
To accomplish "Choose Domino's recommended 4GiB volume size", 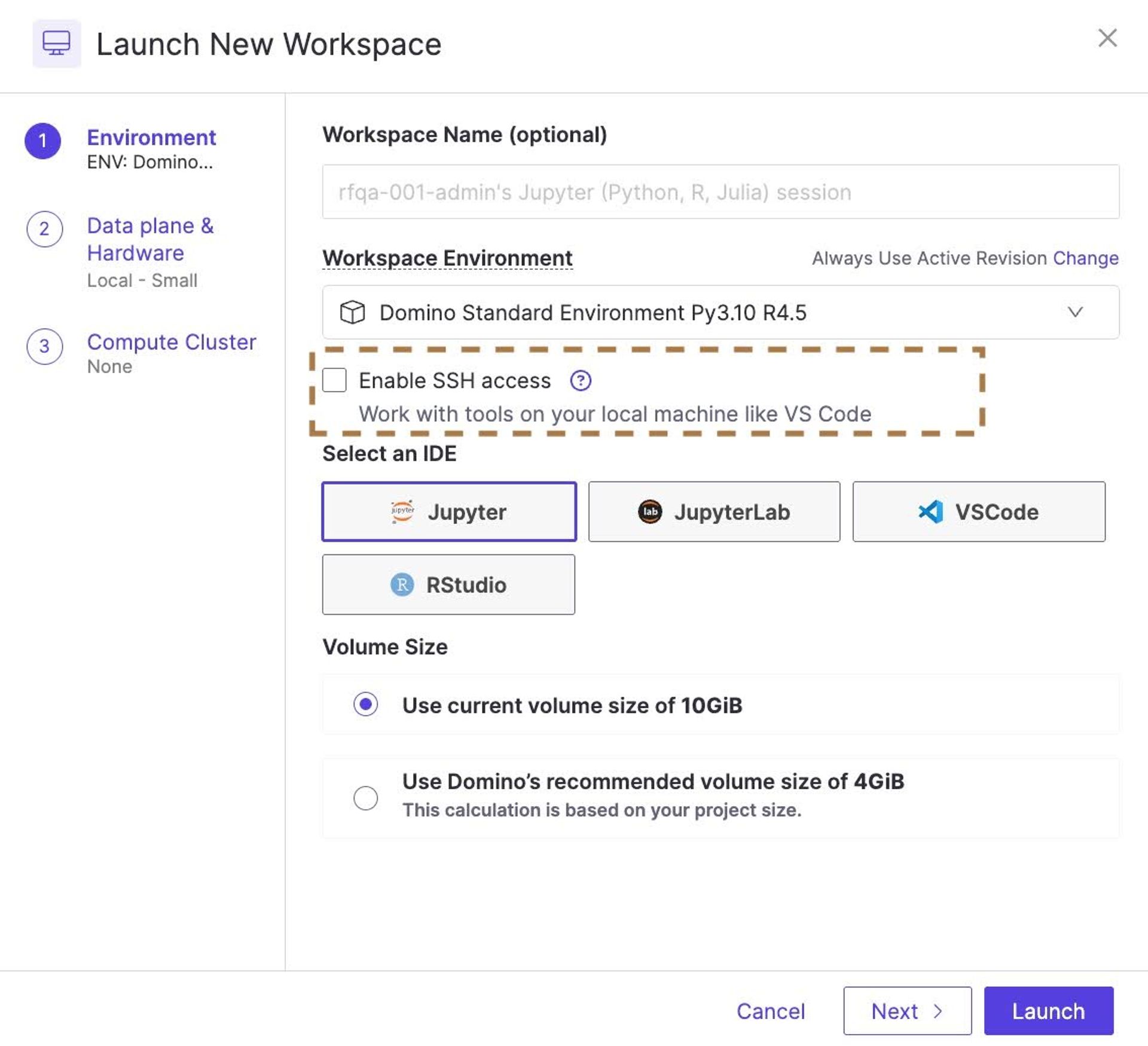I will point(365,798).
